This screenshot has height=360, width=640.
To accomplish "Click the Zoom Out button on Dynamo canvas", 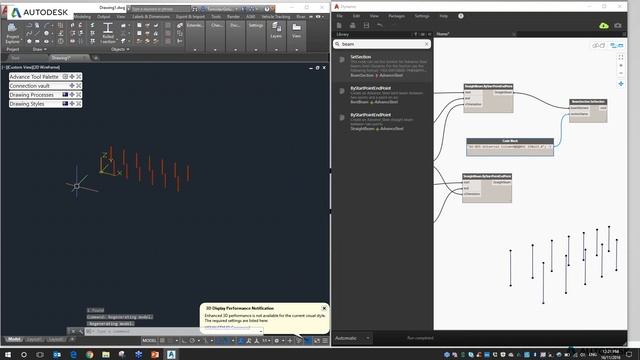I will [621, 73].
